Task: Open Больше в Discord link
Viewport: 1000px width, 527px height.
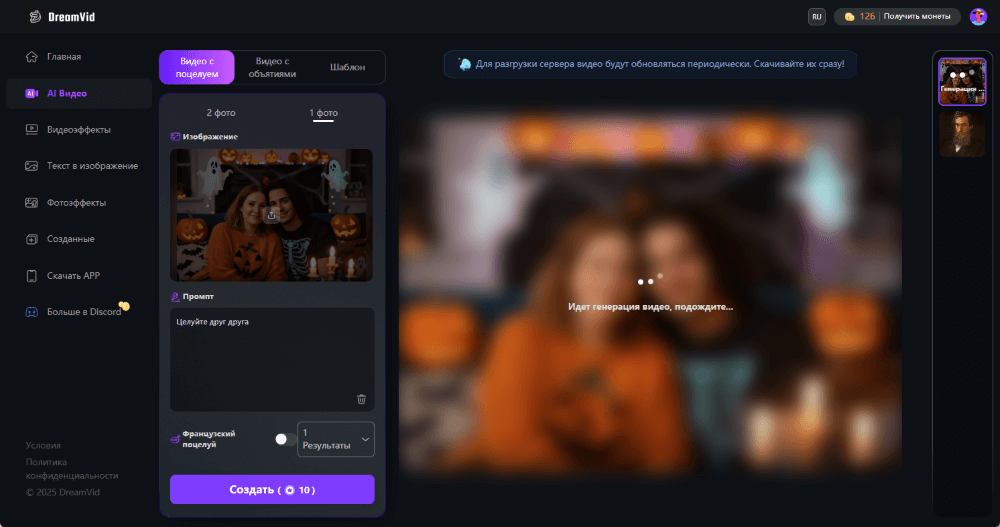Action: point(84,312)
